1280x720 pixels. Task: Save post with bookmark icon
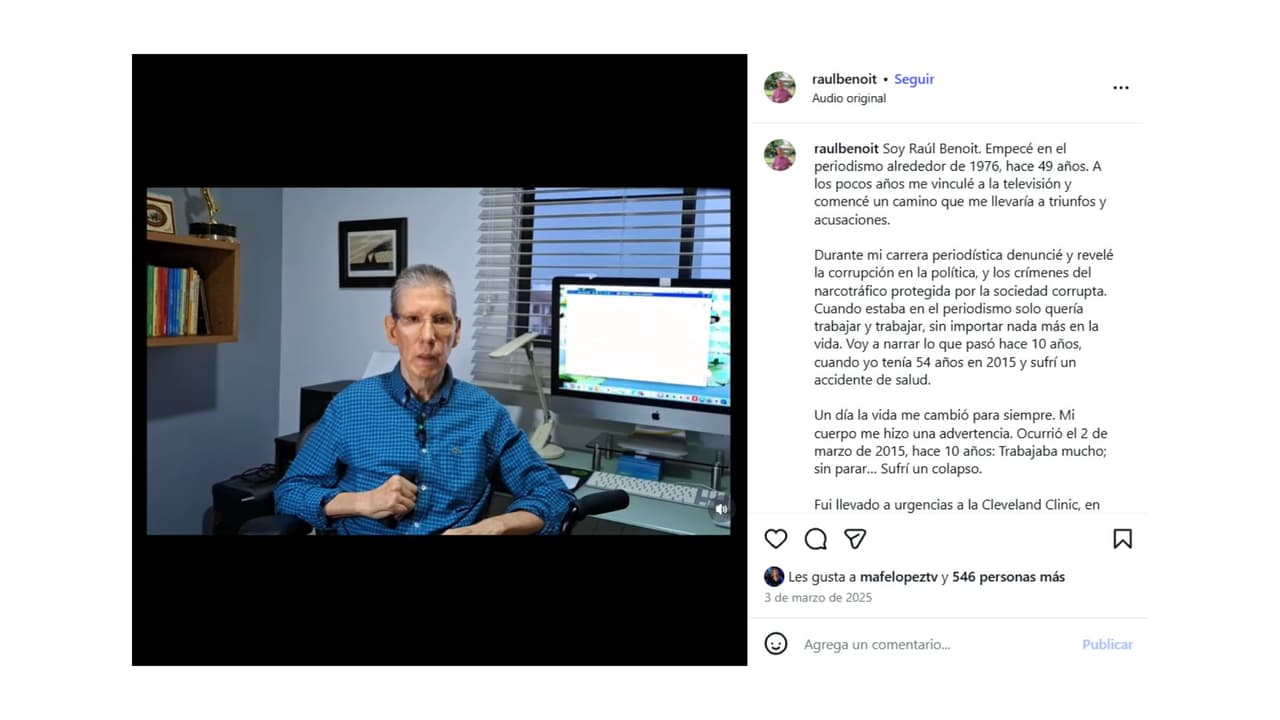tap(1122, 539)
